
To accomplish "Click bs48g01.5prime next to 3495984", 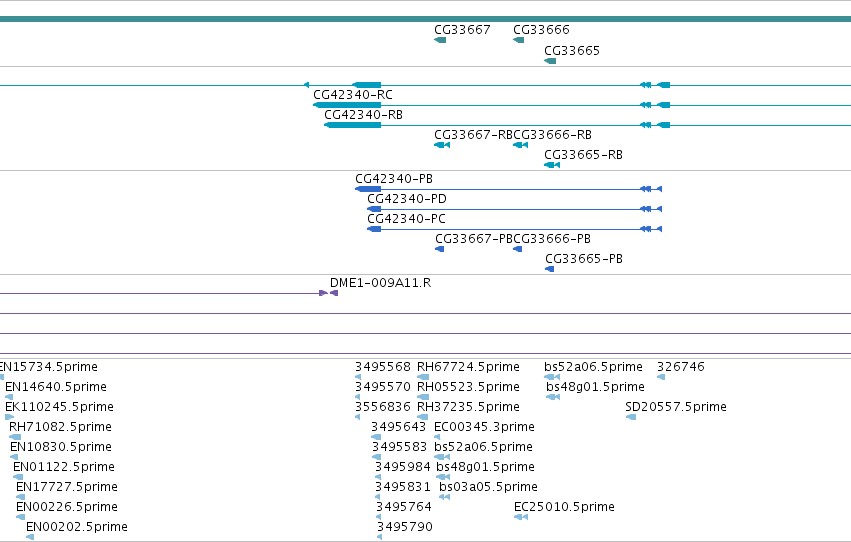I will click(486, 468).
